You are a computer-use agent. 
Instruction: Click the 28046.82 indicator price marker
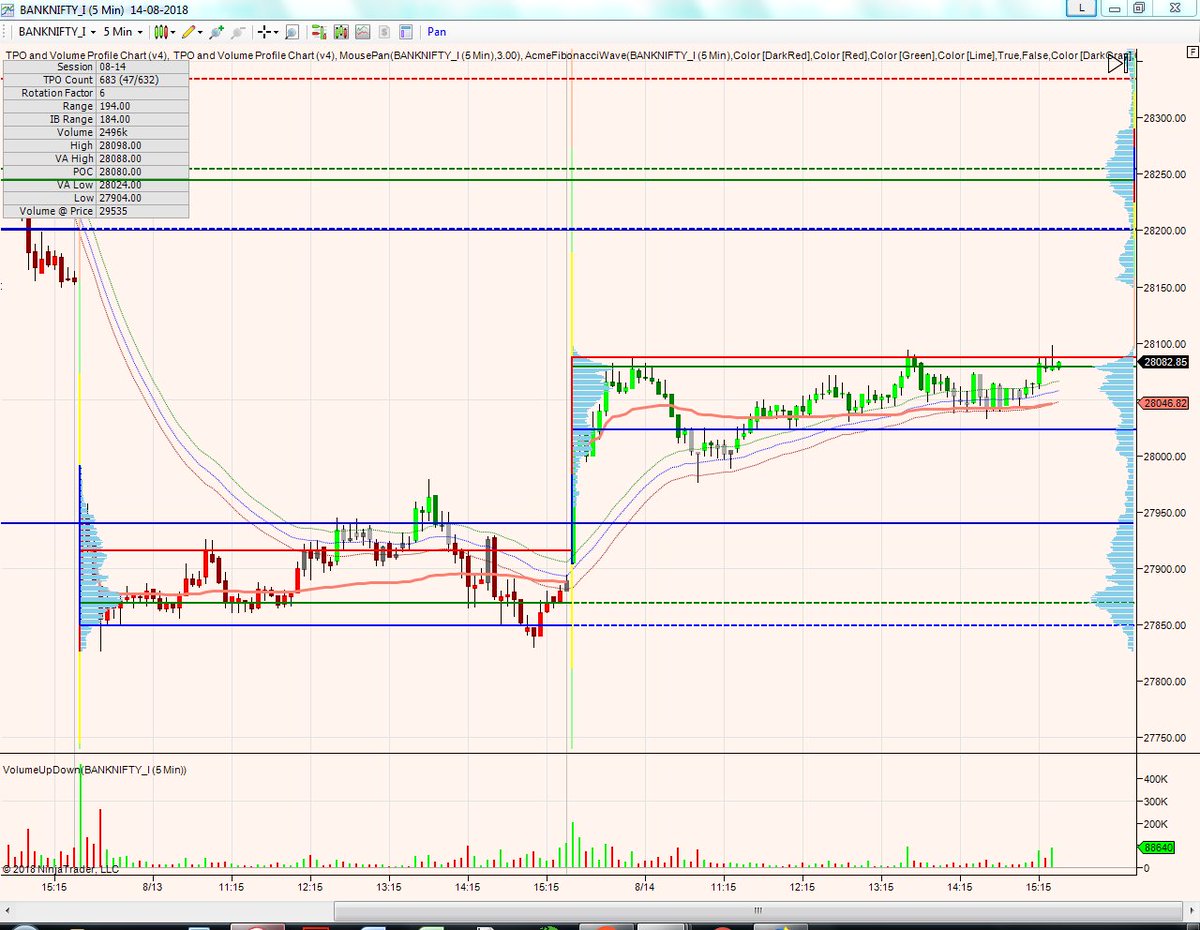pyautogui.click(x=1166, y=403)
